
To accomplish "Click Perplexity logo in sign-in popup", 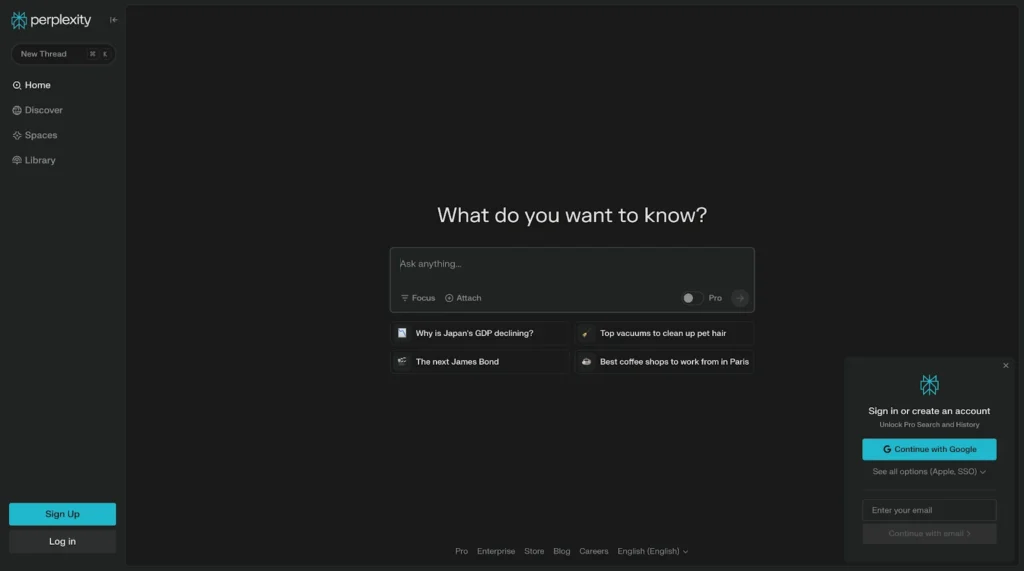I will [x=929, y=385].
